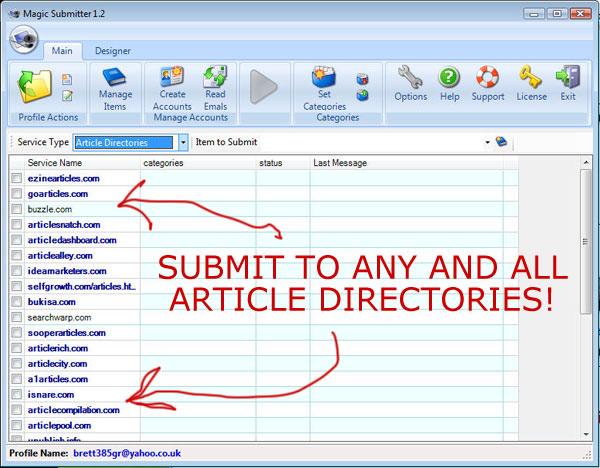Click the book icon beside Item to Submit
The image size is (600, 468).
[x=501, y=142]
